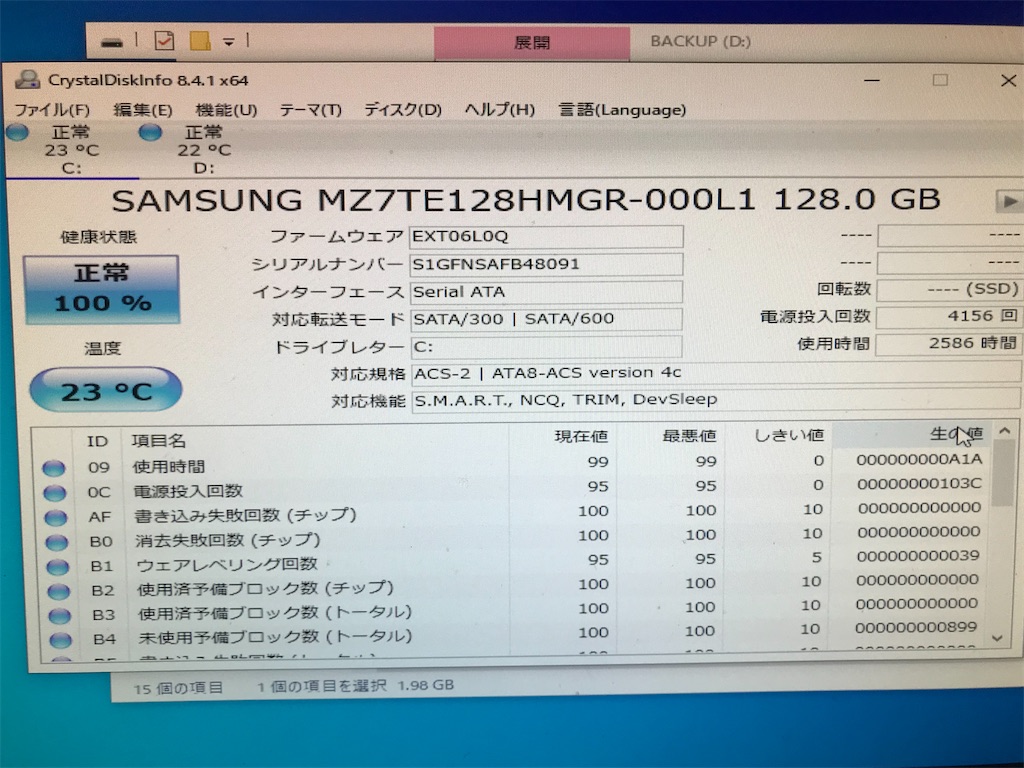1024x768 pixels.
Task: Select the 電源投入回数 attribute name in table
Action: [188, 490]
